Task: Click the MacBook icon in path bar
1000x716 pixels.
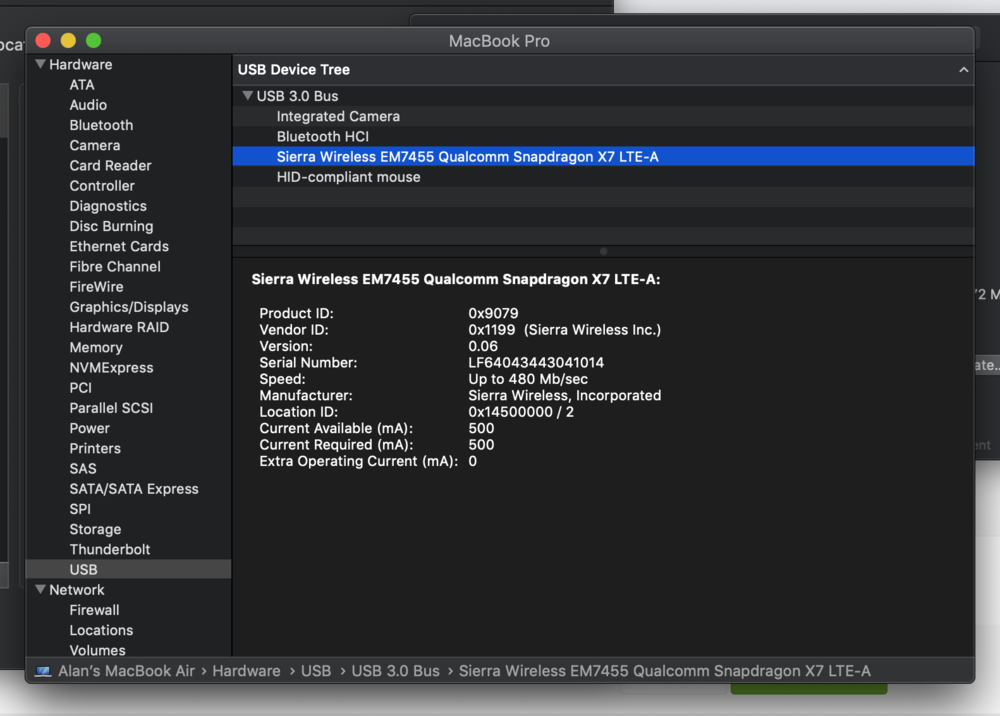Action: tap(43, 671)
